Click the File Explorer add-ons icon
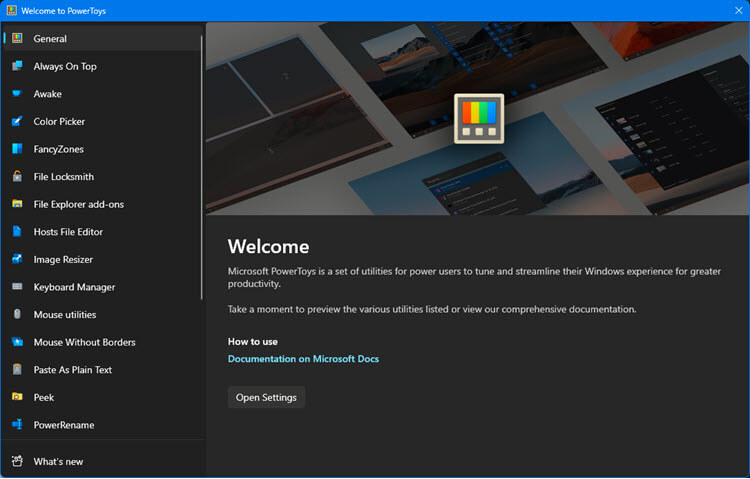Image resolution: width=750 pixels, height=479 pixels. pyautogui.click(x=17, y=204)
